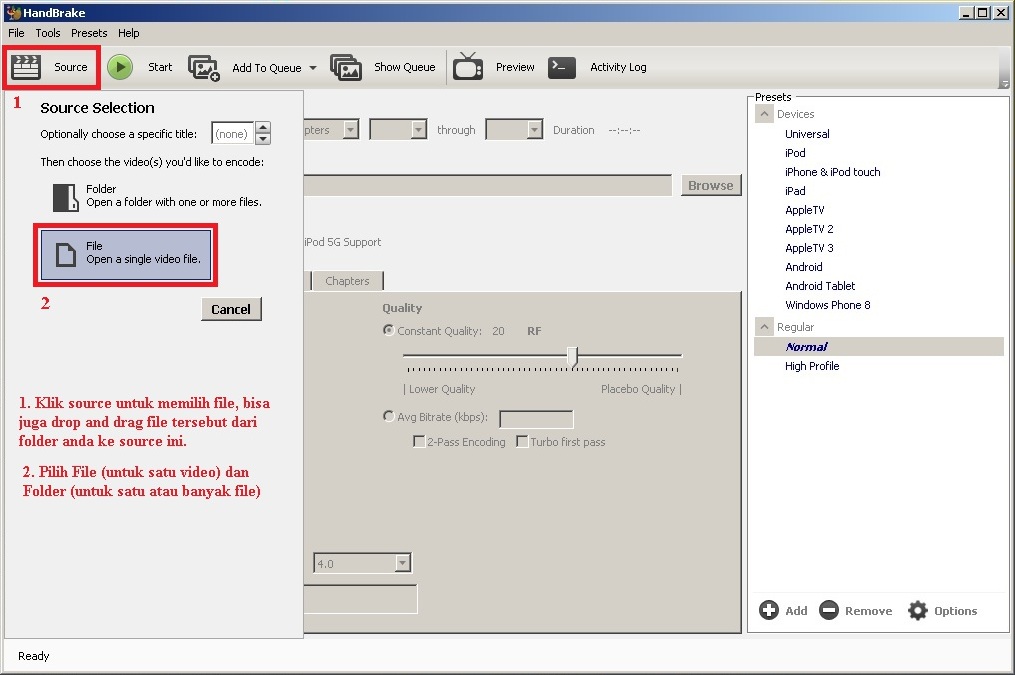Click the Avg Bitrate kbps input field
Screen dimensions: 1015x675
(x=536, y=419)
